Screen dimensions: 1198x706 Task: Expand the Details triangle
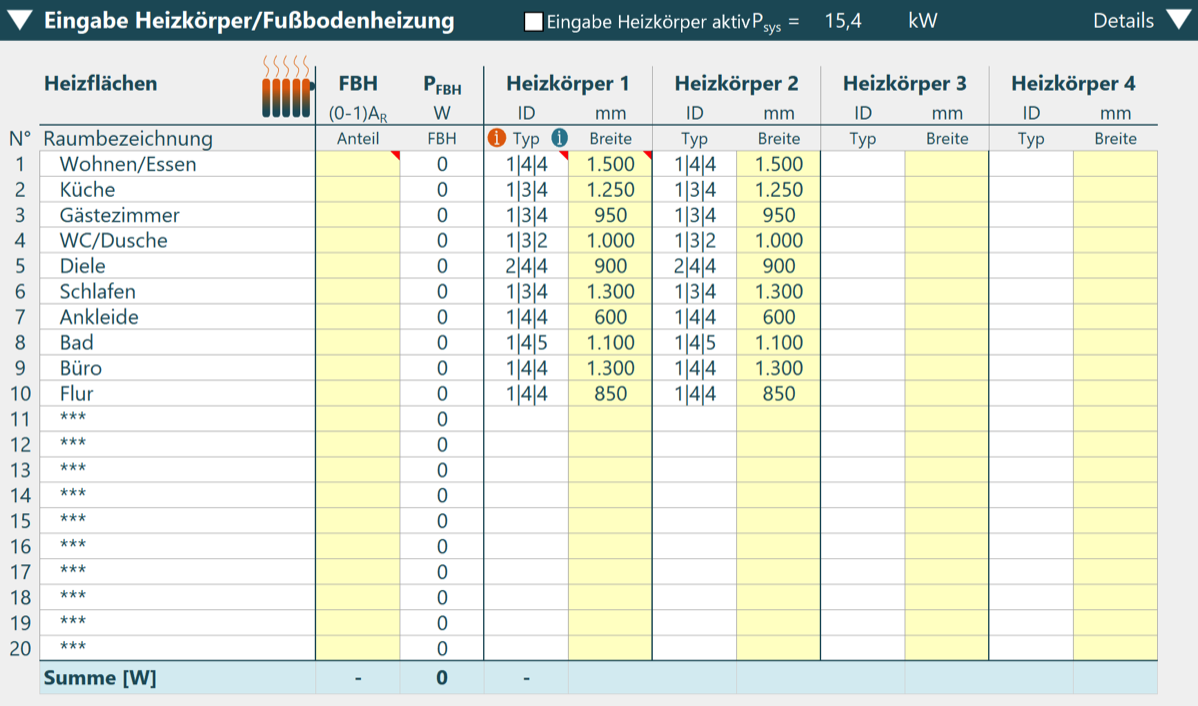coord(1180,21)
